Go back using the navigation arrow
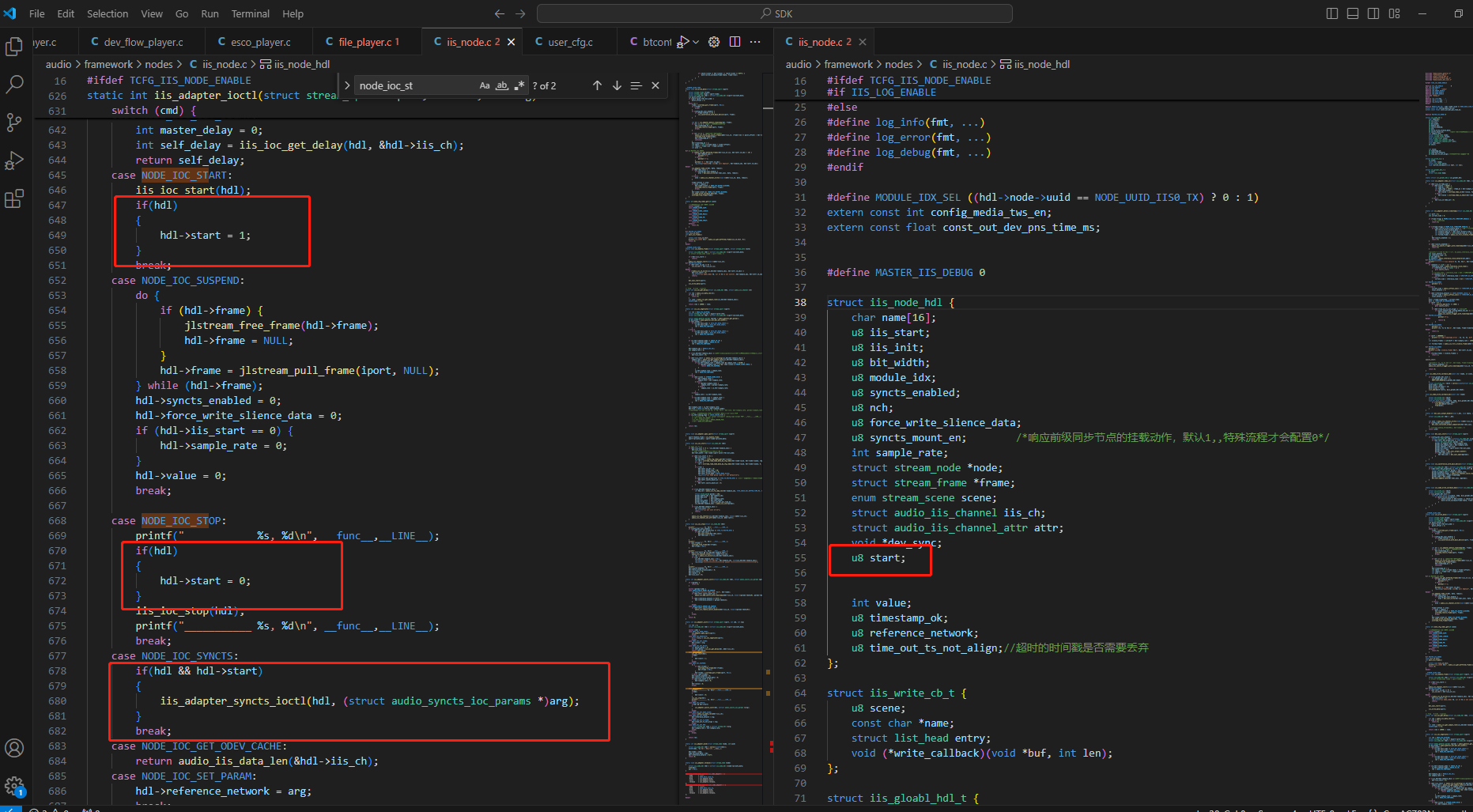Viewport: 1473px width, 812px height. pyautogui.click(x=500, y=13)
